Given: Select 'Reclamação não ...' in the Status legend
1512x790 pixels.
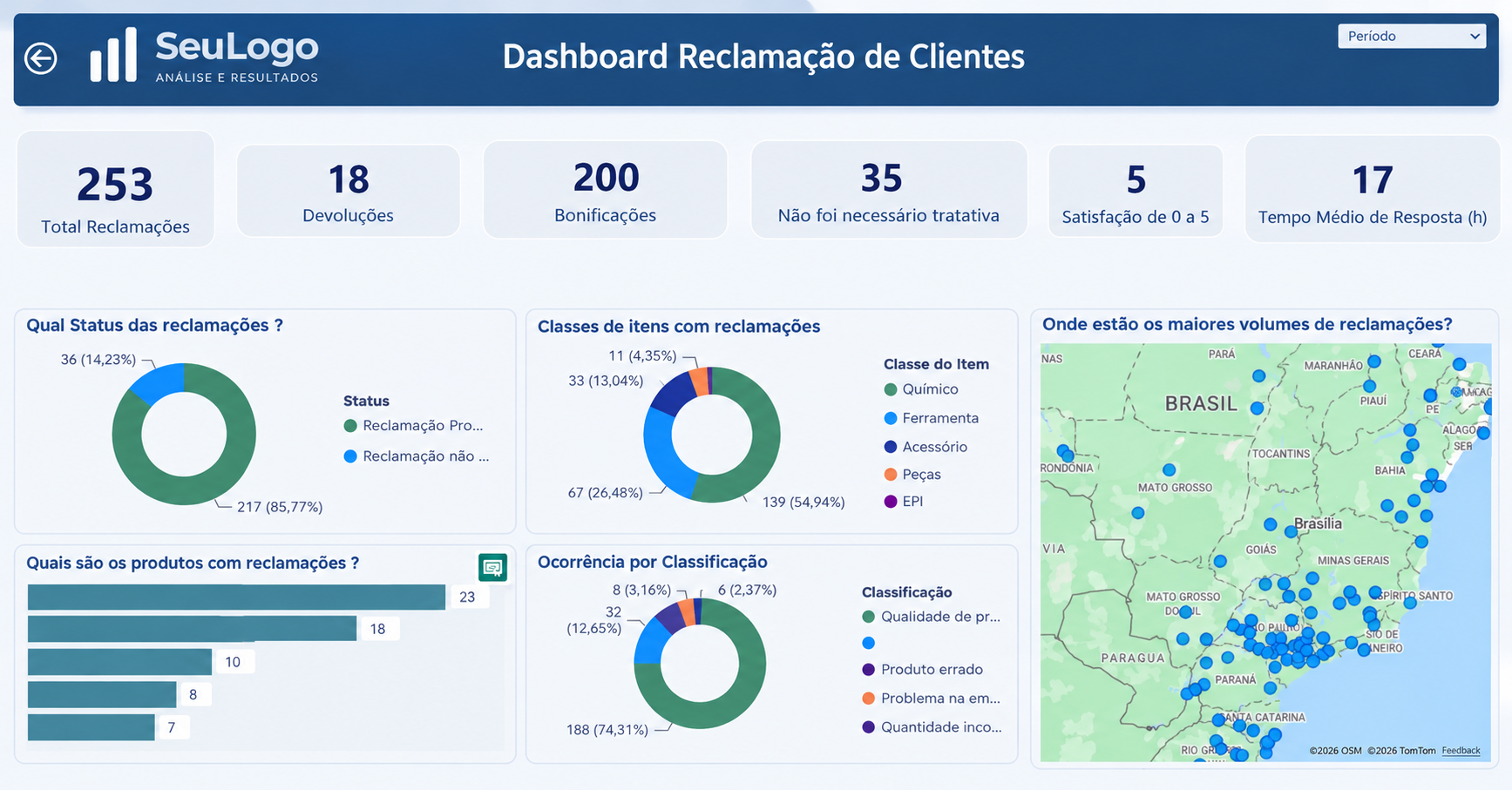Looking at the screenshot, I should pyautogui.click(x=417, y=456).
